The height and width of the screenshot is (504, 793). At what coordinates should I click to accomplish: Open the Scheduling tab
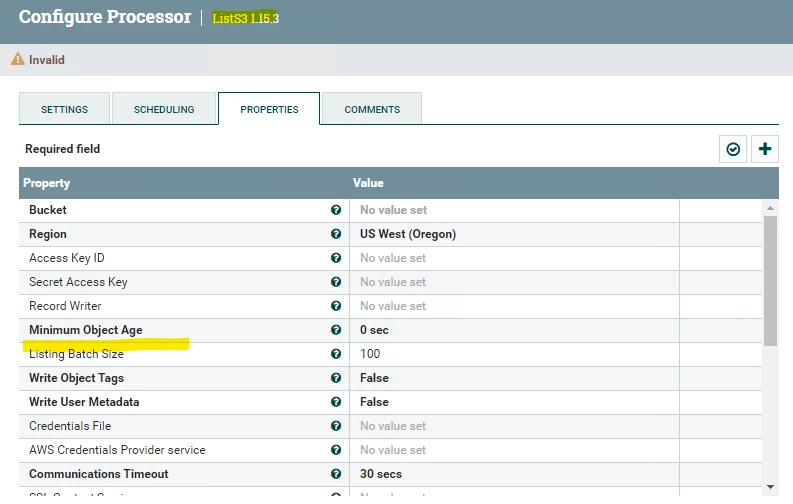point(164,109)
